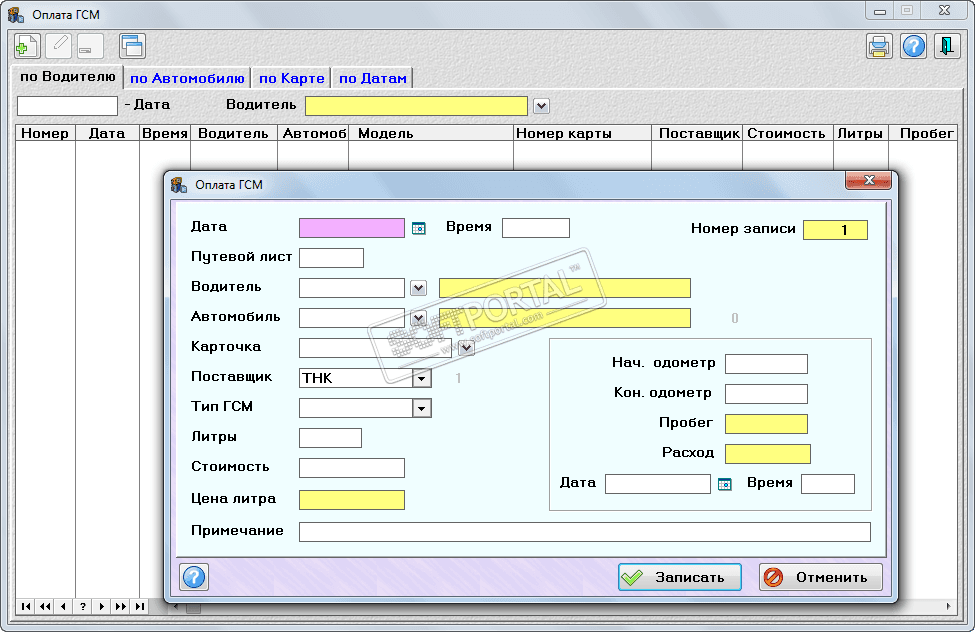The width and height of the screenshot is (975, 632).
Task: Click Время field in odometer panel
Action: pos(828,484)
